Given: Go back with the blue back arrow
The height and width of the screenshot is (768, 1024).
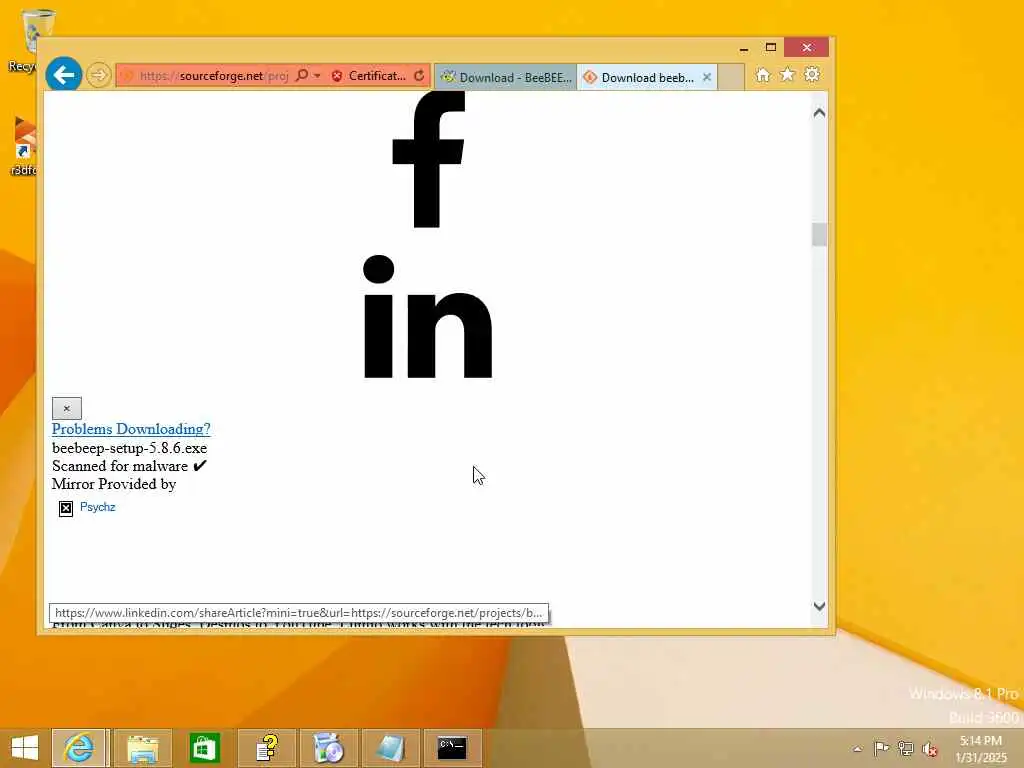Looking at the screenshot, I should [63, 75].
